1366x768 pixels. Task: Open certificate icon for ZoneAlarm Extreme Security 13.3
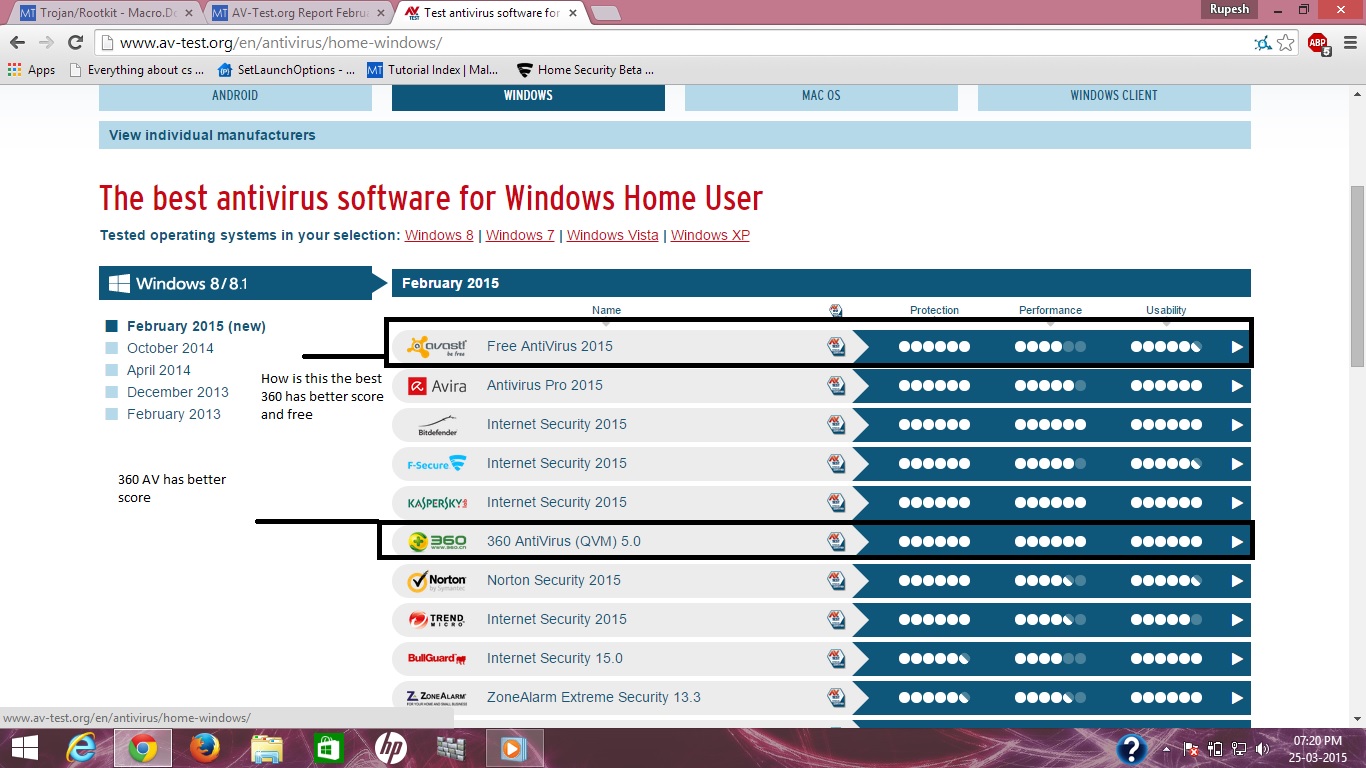836,697
